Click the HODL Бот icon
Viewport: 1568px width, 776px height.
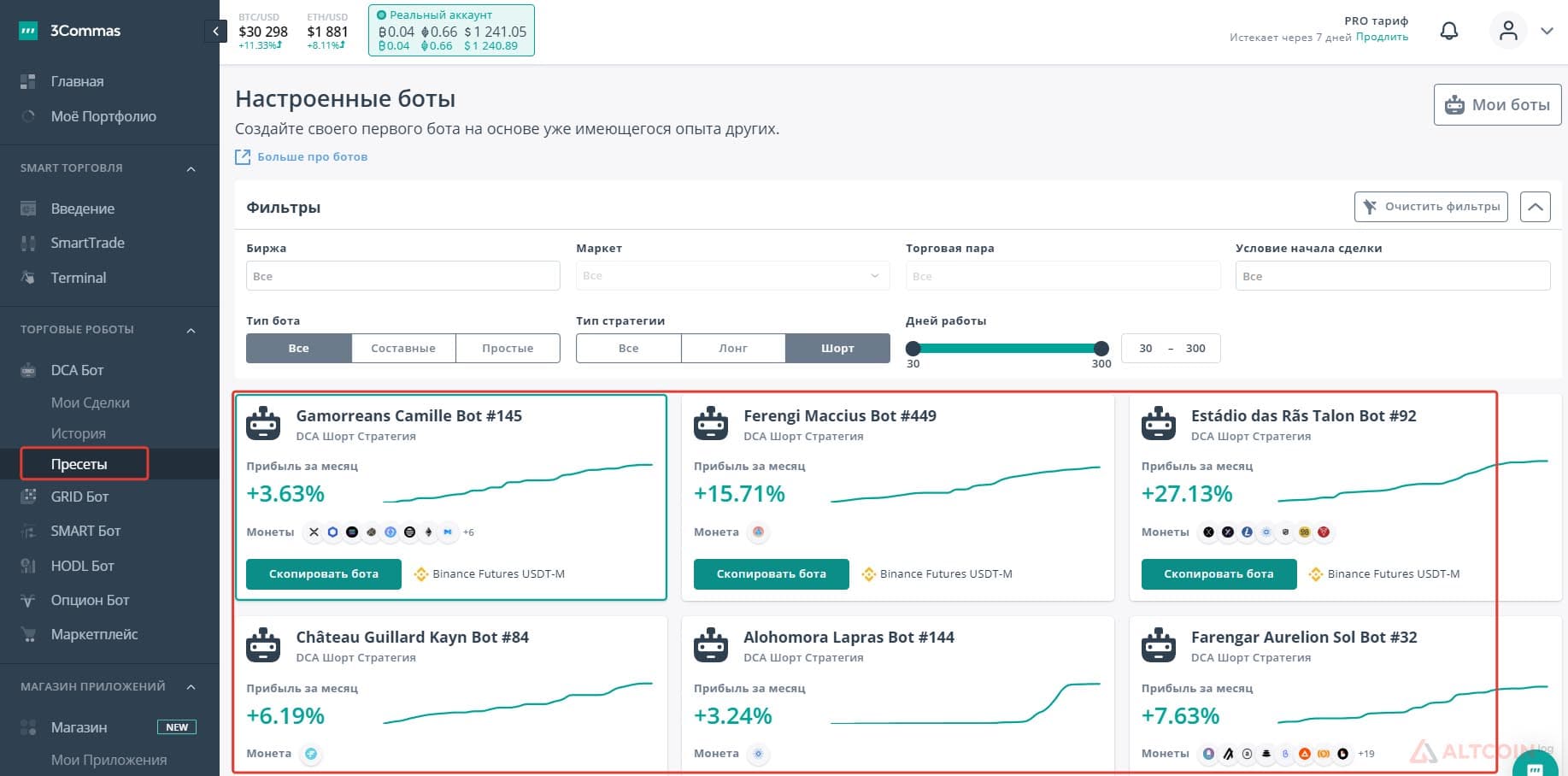pos(28,566)
